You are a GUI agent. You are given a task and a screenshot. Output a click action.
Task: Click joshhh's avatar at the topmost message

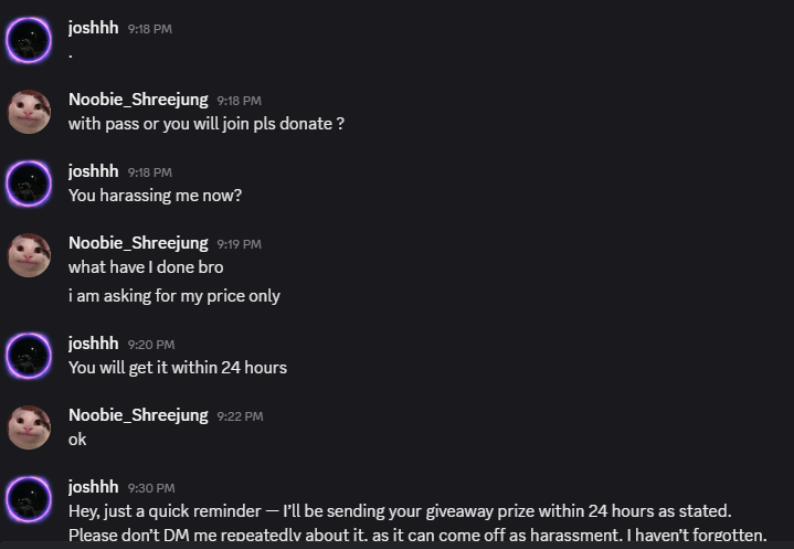tap(28, 40)
